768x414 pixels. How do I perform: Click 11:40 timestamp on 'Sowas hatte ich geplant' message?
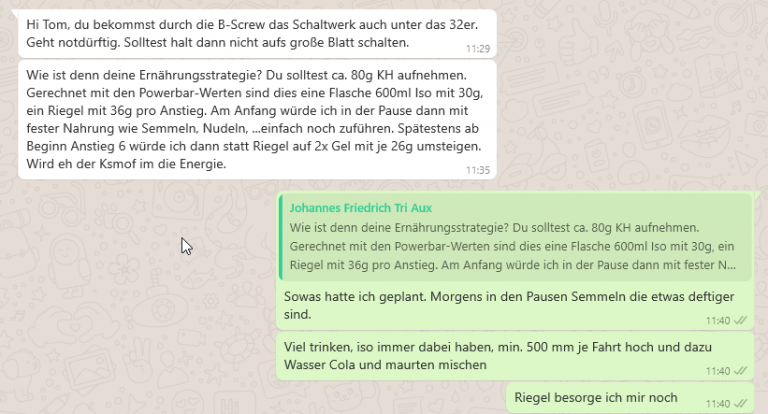(718, 321)
